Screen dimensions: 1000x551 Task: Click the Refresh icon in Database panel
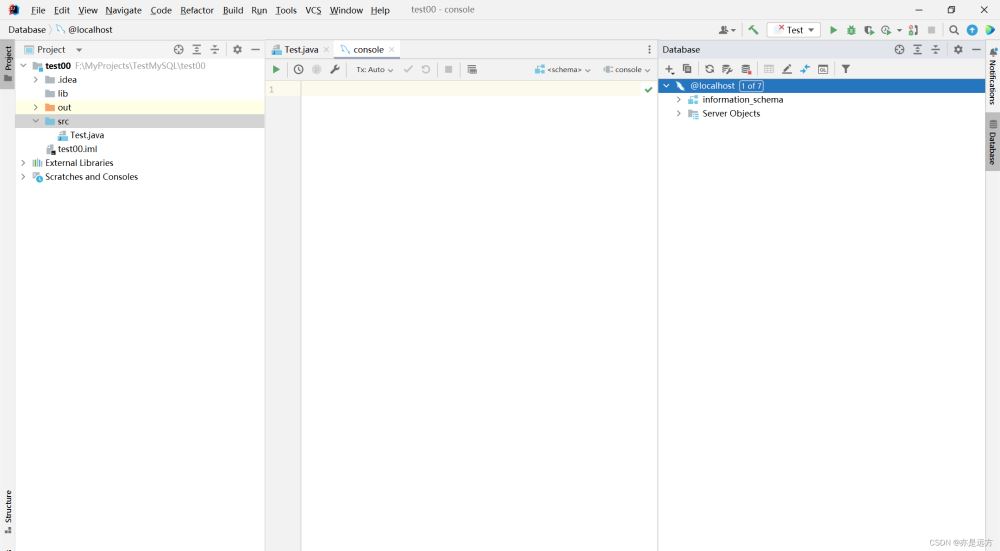(709, 69)
